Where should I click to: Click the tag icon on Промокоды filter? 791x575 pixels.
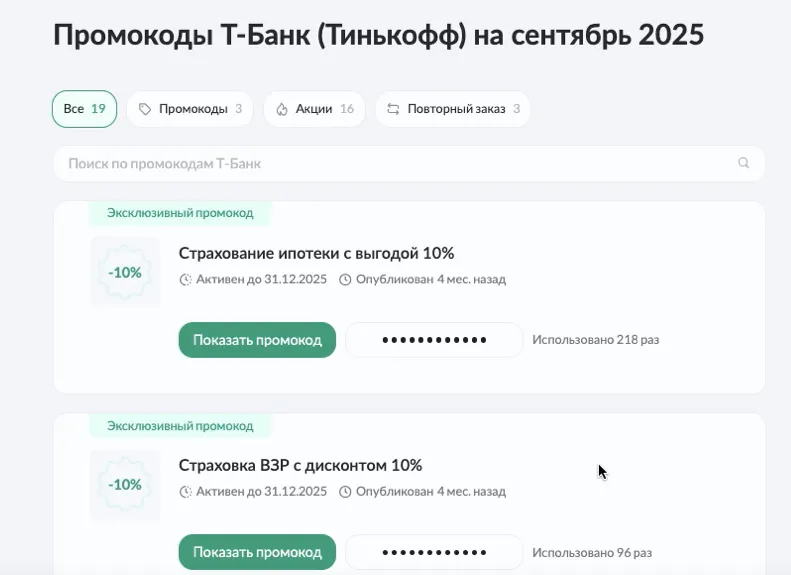point(145,109)
